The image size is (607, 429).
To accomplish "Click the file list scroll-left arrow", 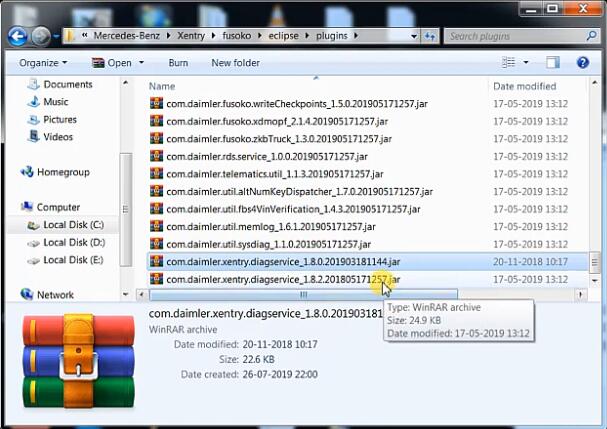I will 142,295.
